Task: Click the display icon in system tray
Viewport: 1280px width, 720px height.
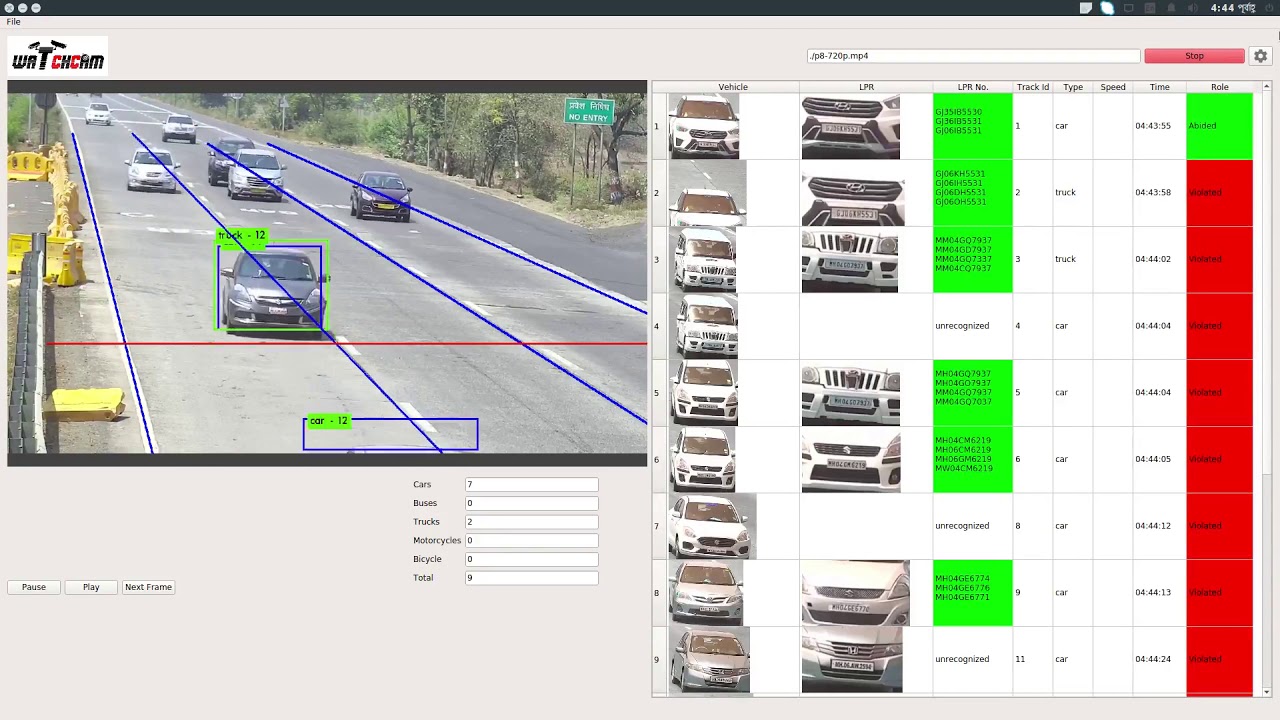Action: (1129, 8)
